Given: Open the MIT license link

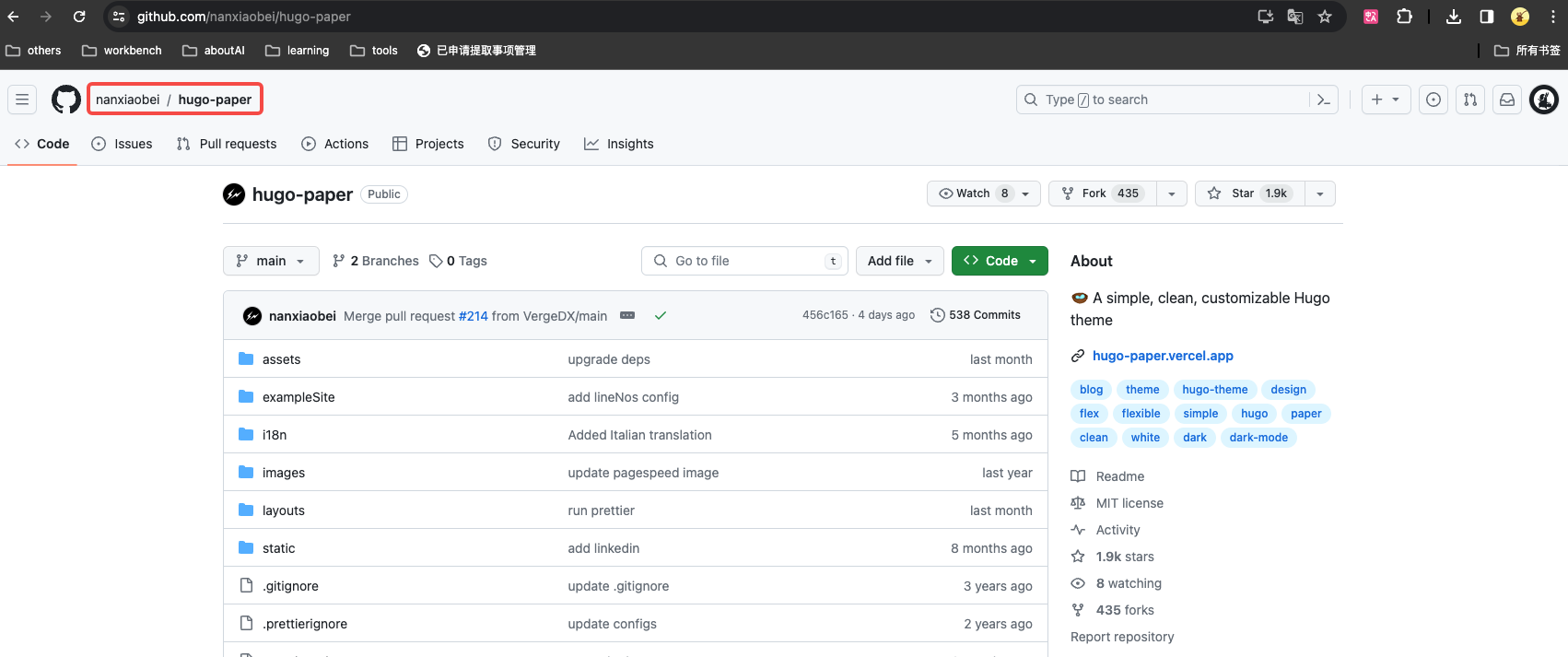Looking at the screenshot, I should point(1117,503).
